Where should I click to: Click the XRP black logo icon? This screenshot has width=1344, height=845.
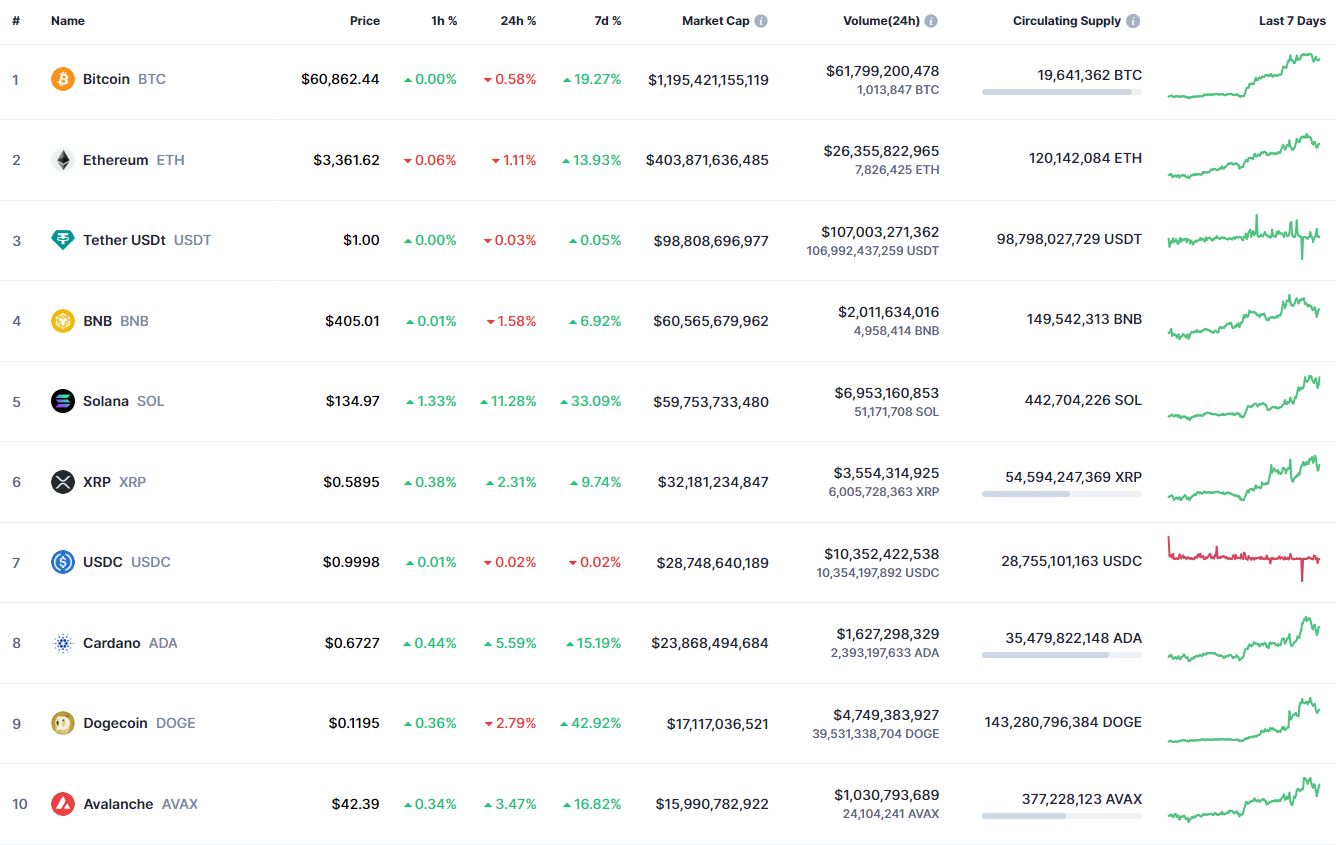pos(63,482)
